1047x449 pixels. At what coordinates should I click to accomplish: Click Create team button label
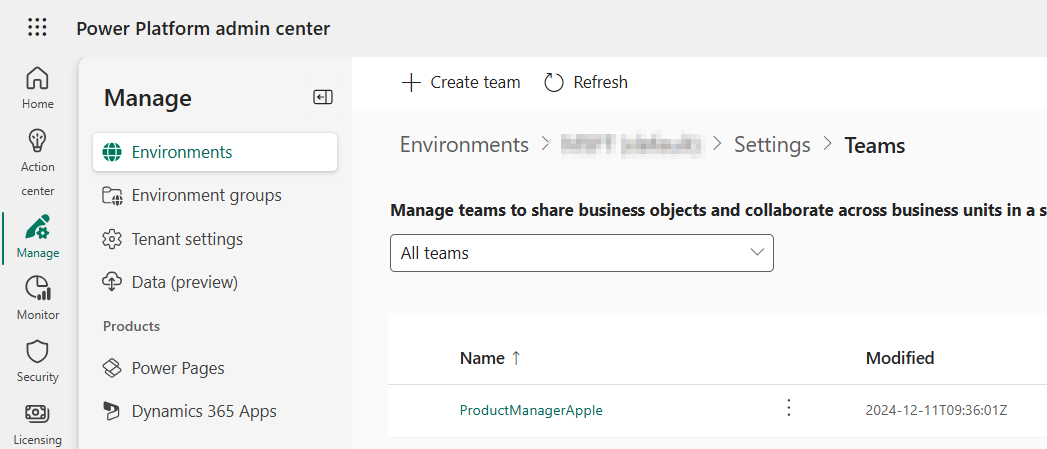click(475, 83)
